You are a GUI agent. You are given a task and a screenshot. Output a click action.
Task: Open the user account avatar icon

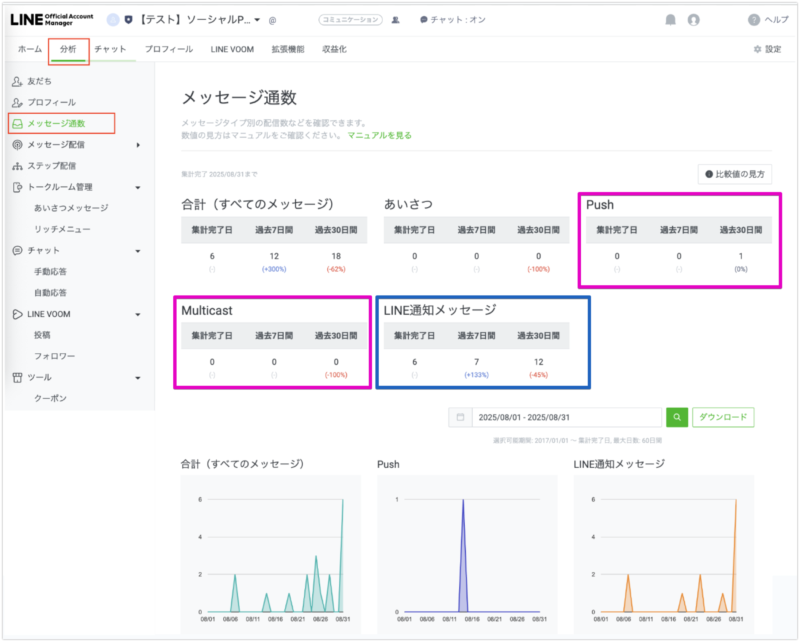tap(693, 20)
